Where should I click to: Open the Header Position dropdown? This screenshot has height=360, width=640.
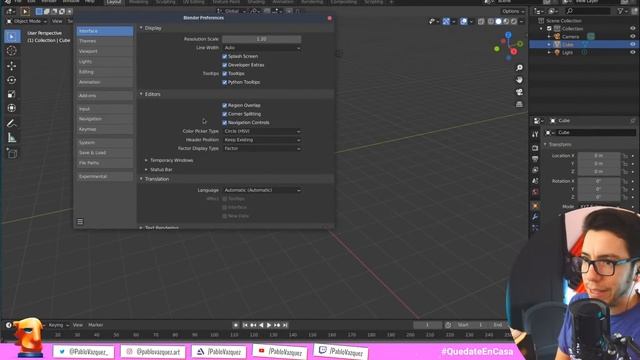coord(262,140)
